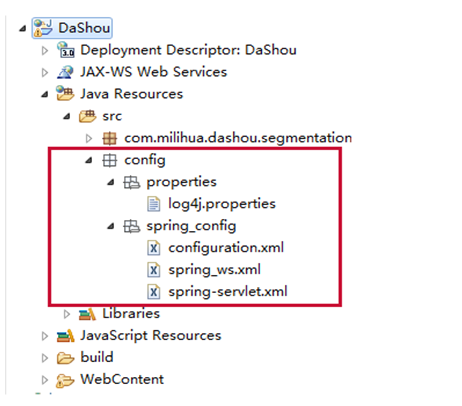The image size is (462, 406).
Task: Click the JavaScript Resources library icon
Action: point(65,336)
